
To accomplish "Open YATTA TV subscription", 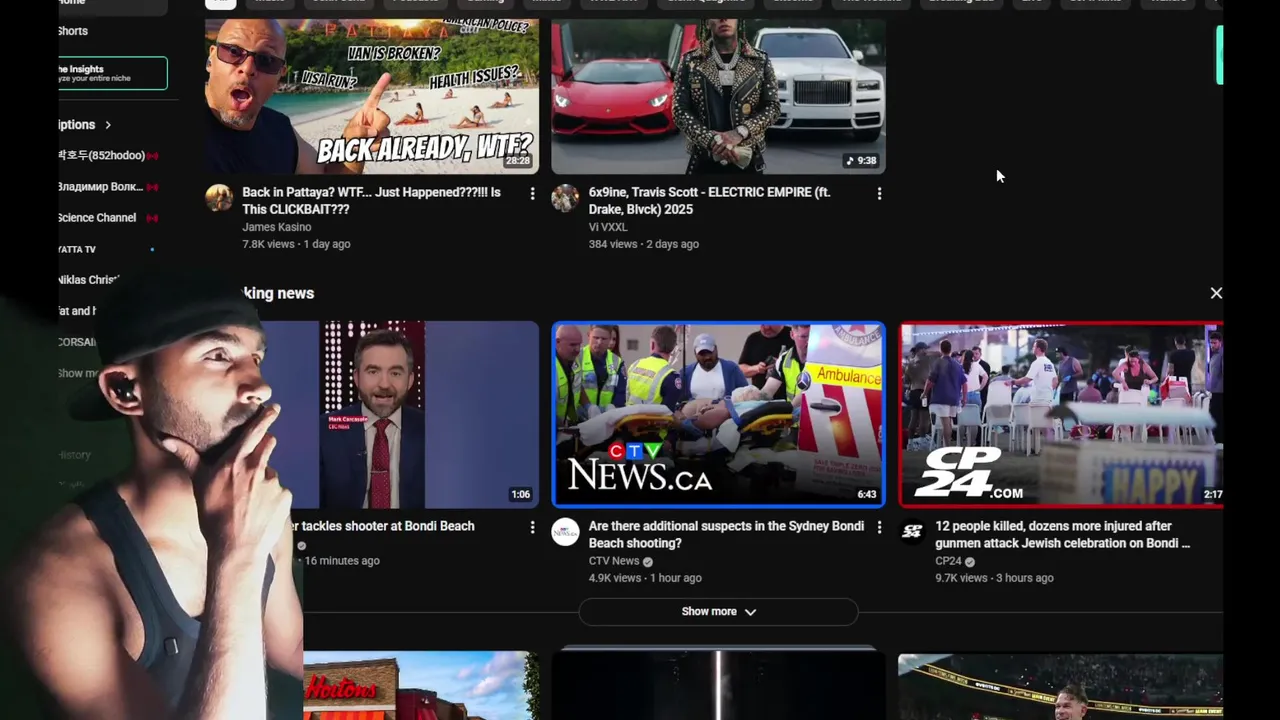I will tap(77, 249).
